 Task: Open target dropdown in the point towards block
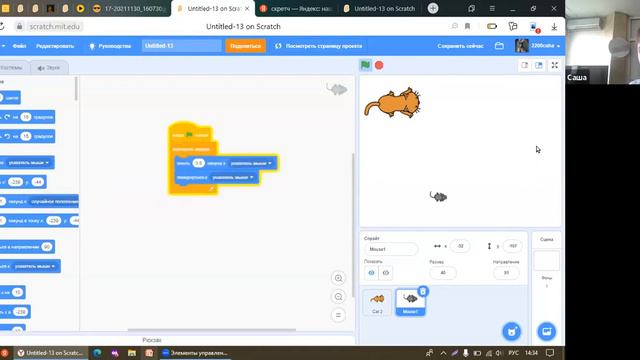(x=233, y=178)
